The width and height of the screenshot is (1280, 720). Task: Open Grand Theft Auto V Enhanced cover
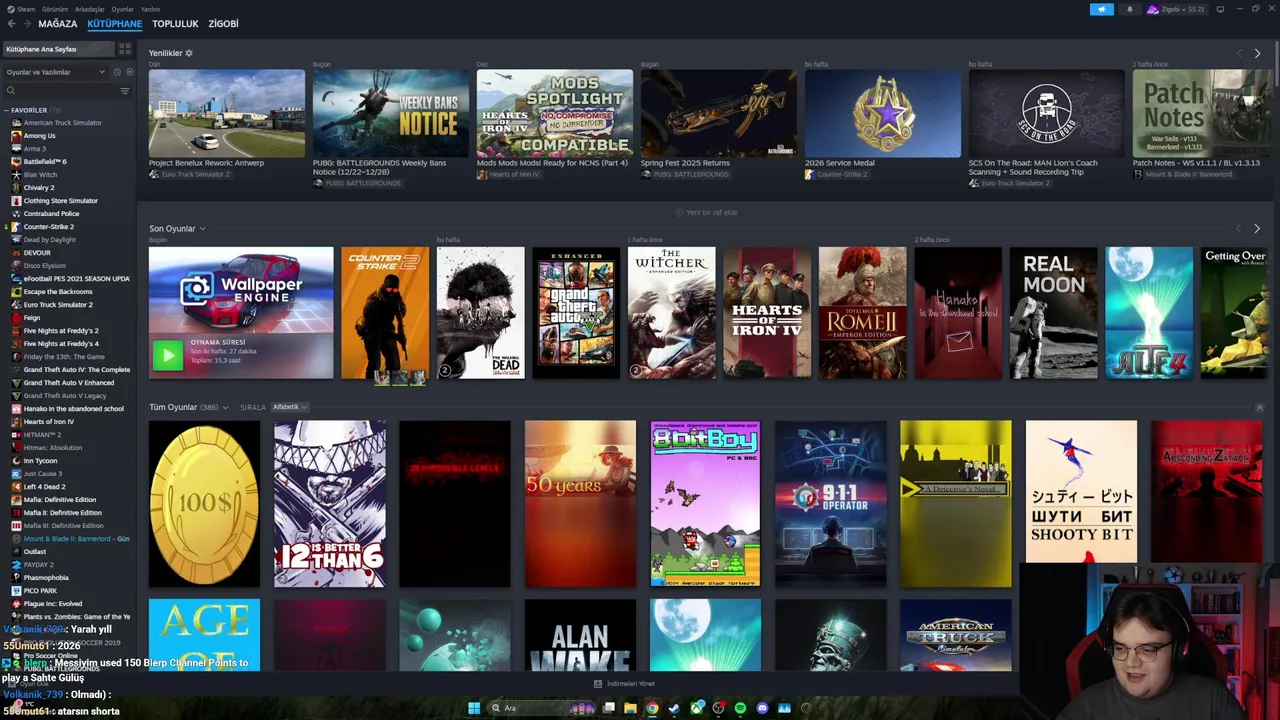tap(576, 313)
